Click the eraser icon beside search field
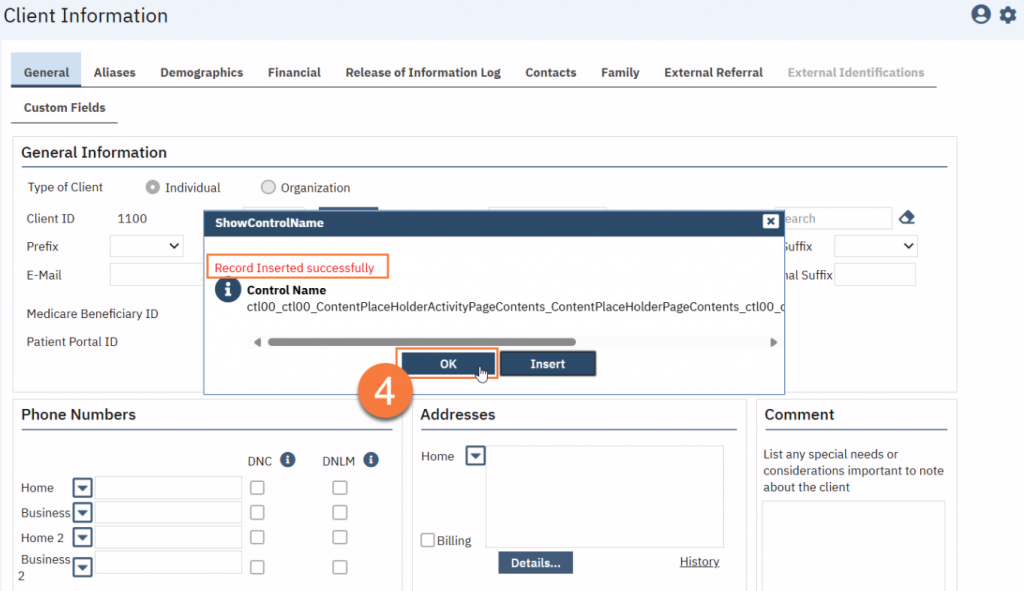This screenshot has width=1024, height=591. click(906, 218)
